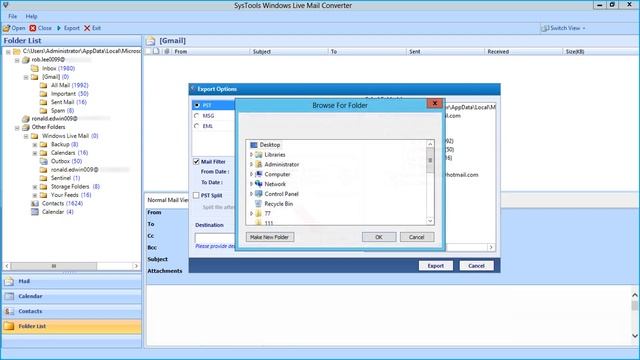The image size is (640, 360).
Task: Click the folder browser scroll-down arrow
Action: [430, 221]
